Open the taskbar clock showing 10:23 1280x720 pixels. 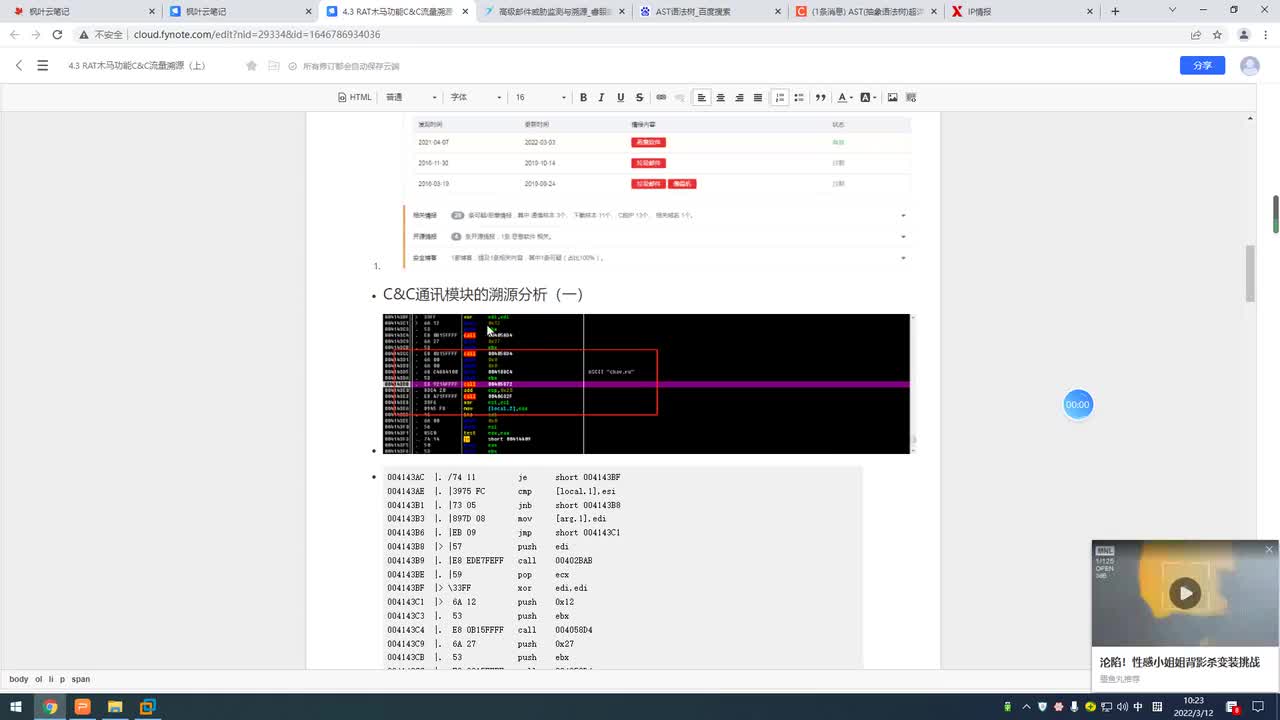point(1194,707)
